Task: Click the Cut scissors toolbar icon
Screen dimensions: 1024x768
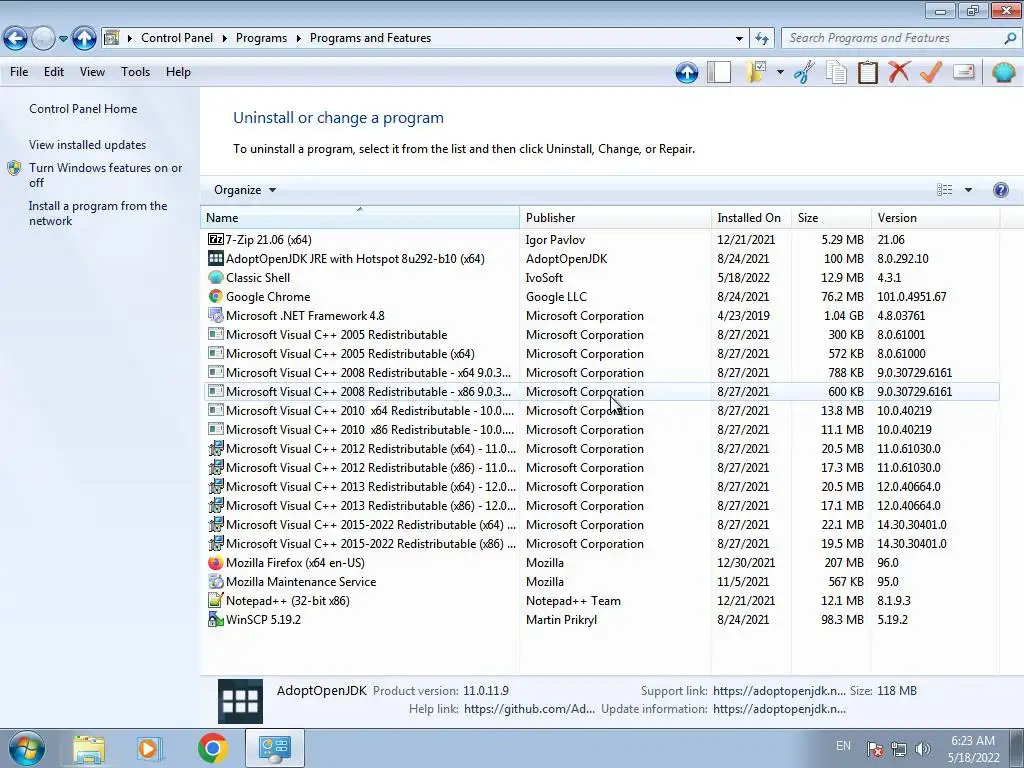Action: click(x=804, y=72)
